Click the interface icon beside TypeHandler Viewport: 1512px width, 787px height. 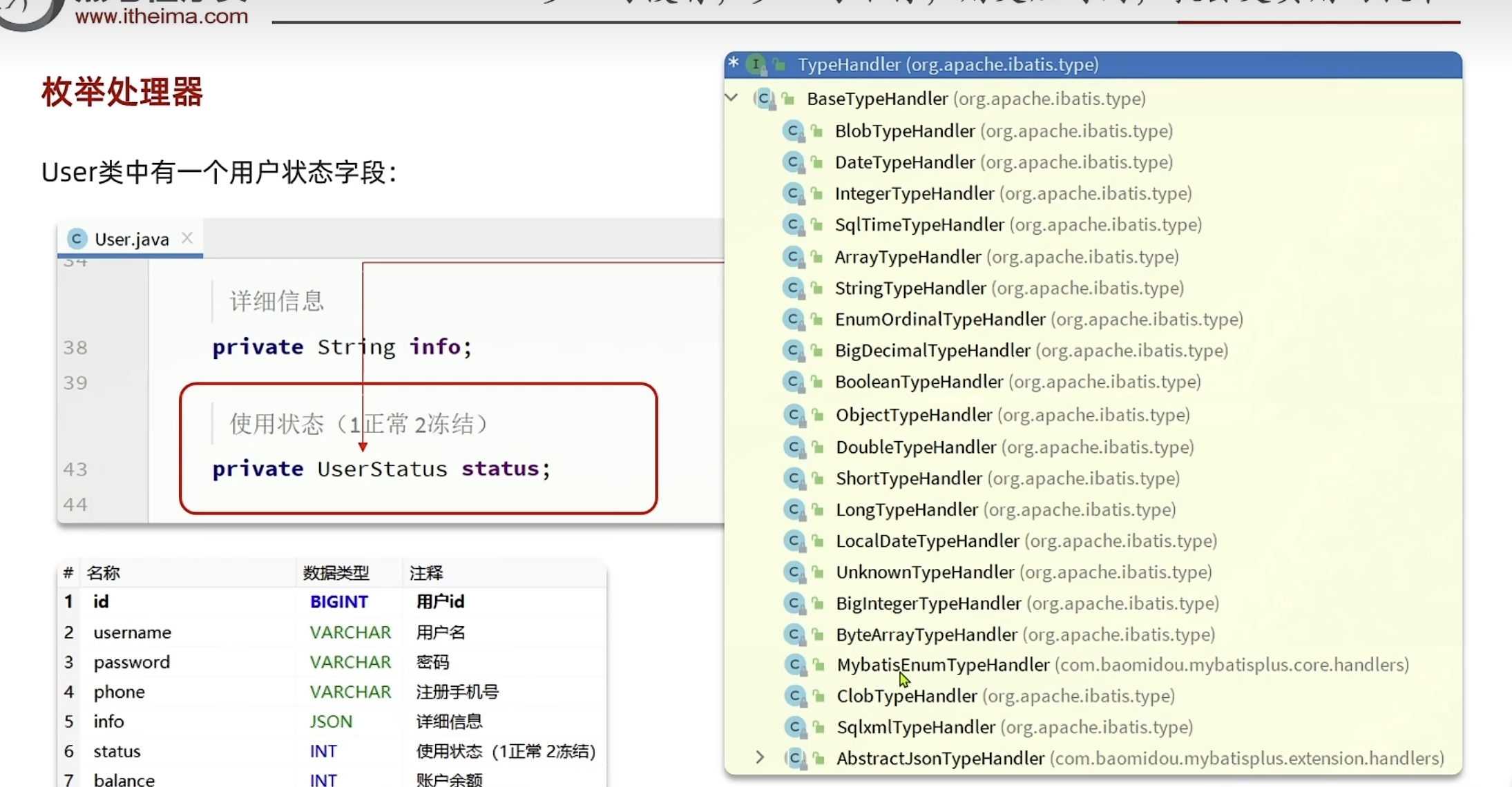tap(756, 64)
